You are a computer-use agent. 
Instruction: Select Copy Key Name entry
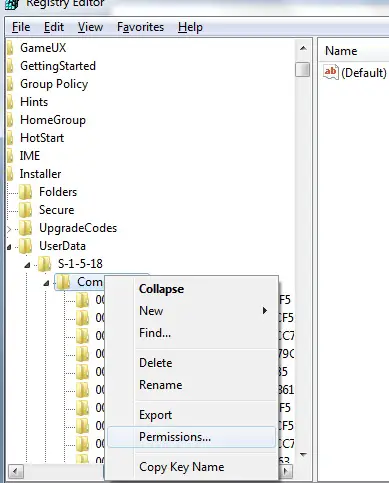click(191, 467)
